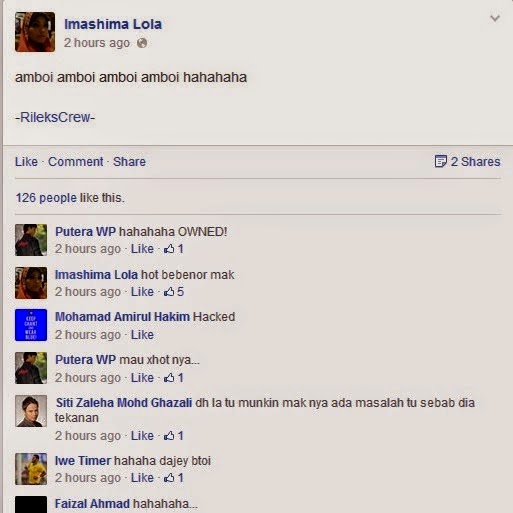The image size is (513, 513).
Task: Open Iwe Timer's profile name link
Action: [83, 461]
